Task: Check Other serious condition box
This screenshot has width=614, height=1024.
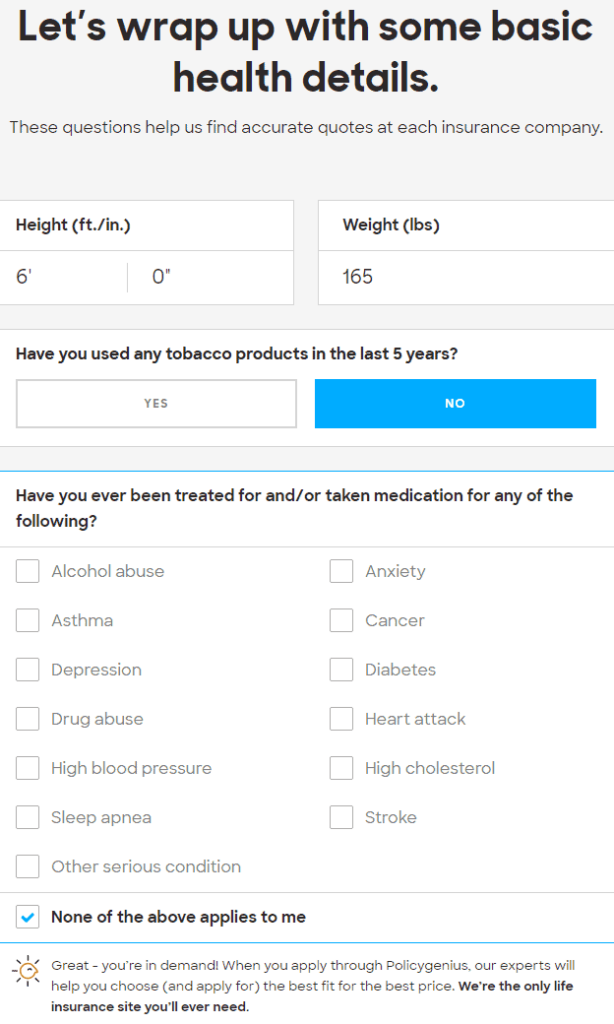Action: pos(27,867)
